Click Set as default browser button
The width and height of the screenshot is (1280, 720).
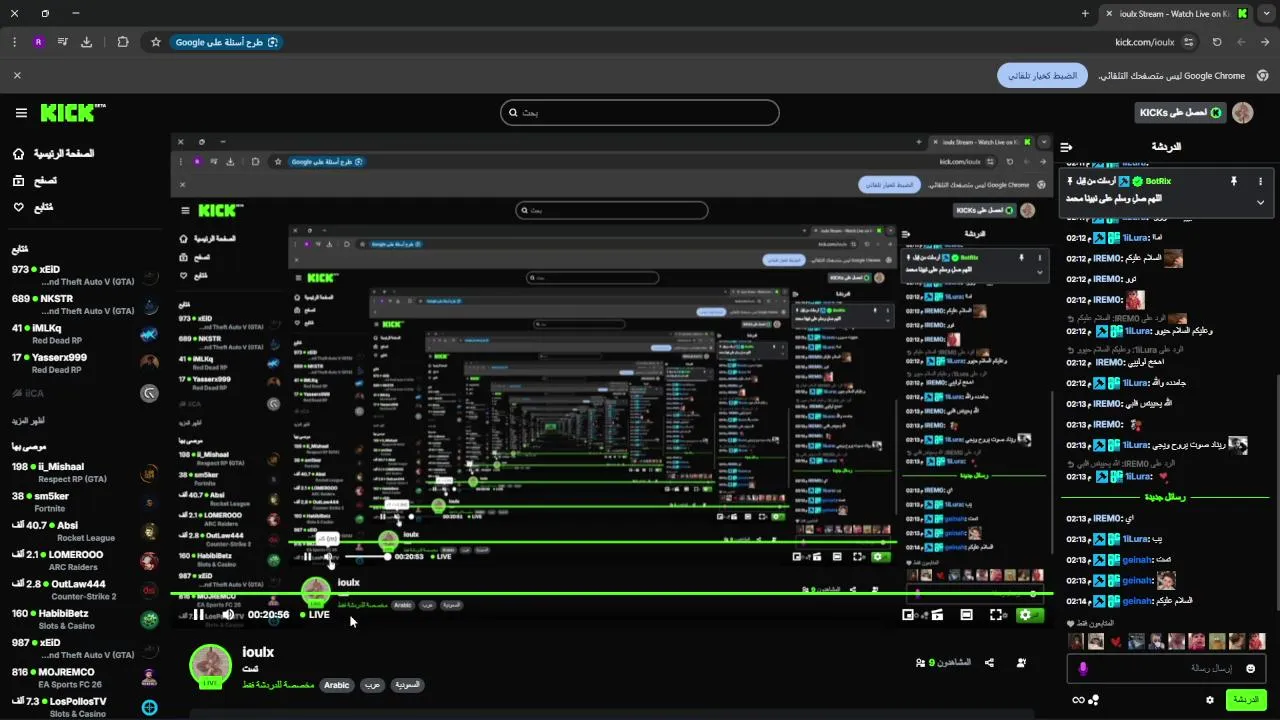pos(1042,75)
